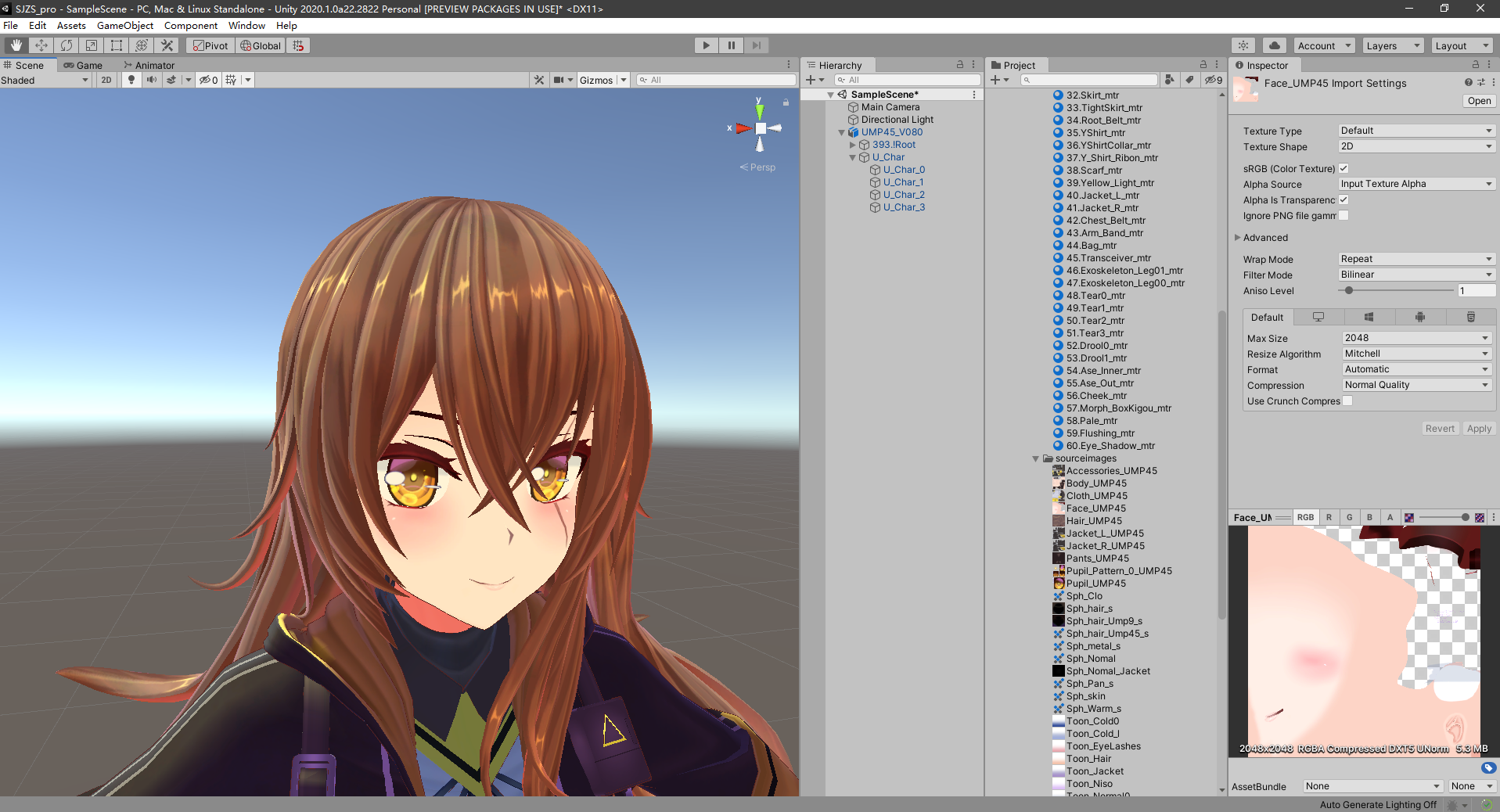Select the Rect transform tool

coord(117,45)
